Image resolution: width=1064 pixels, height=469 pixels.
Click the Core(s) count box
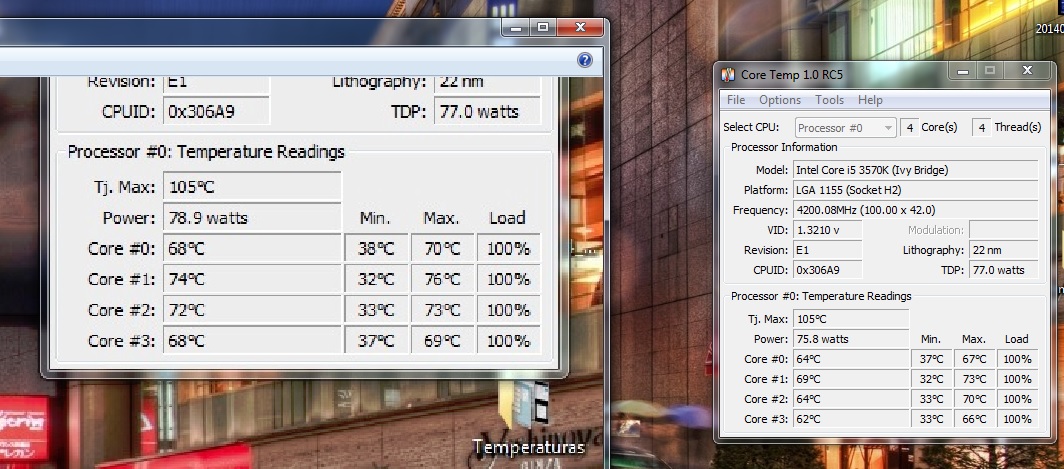(910, 128)
